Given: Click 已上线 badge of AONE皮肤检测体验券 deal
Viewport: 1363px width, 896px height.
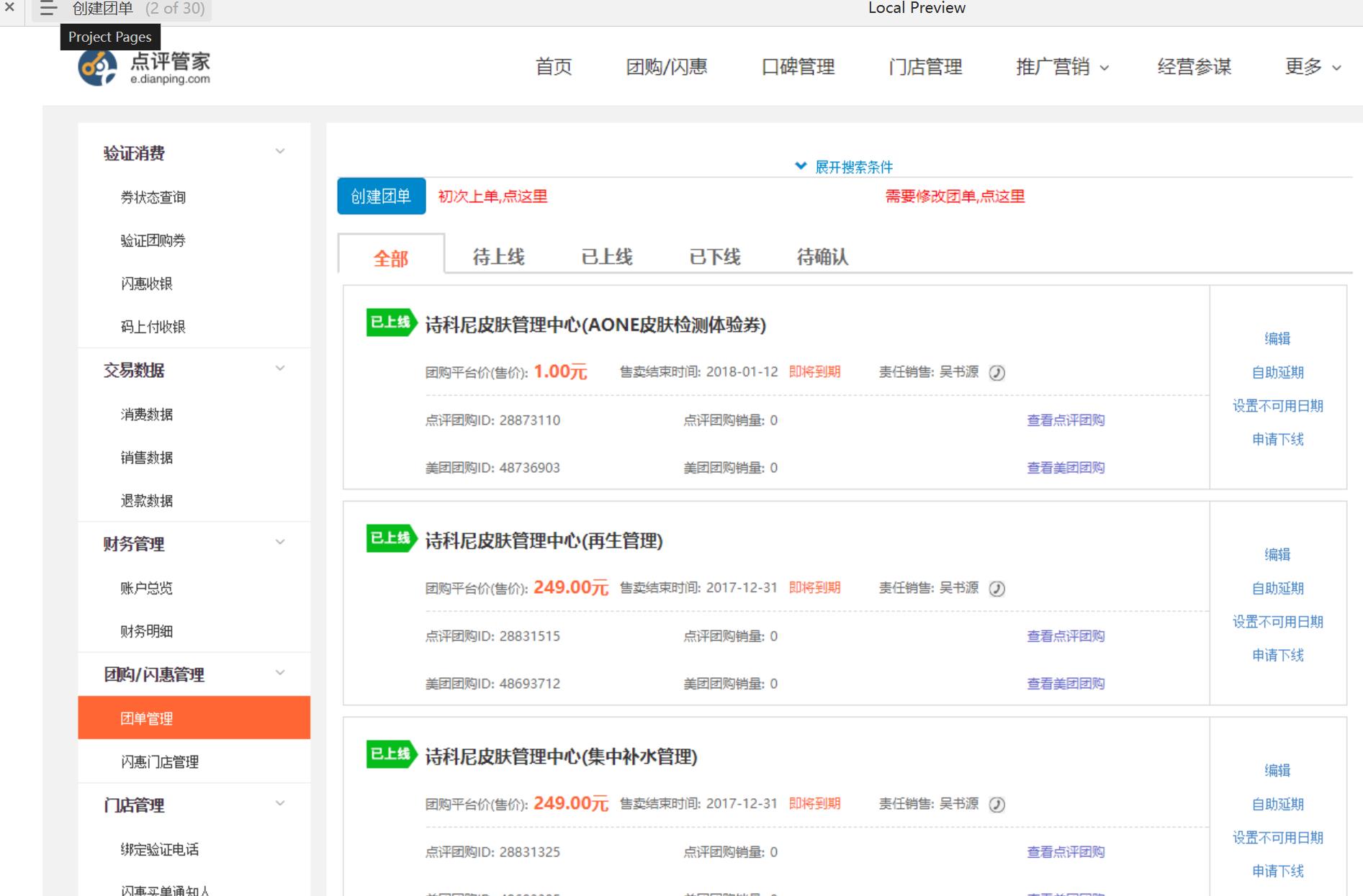Looking at the screenshot, I should 392,322.
